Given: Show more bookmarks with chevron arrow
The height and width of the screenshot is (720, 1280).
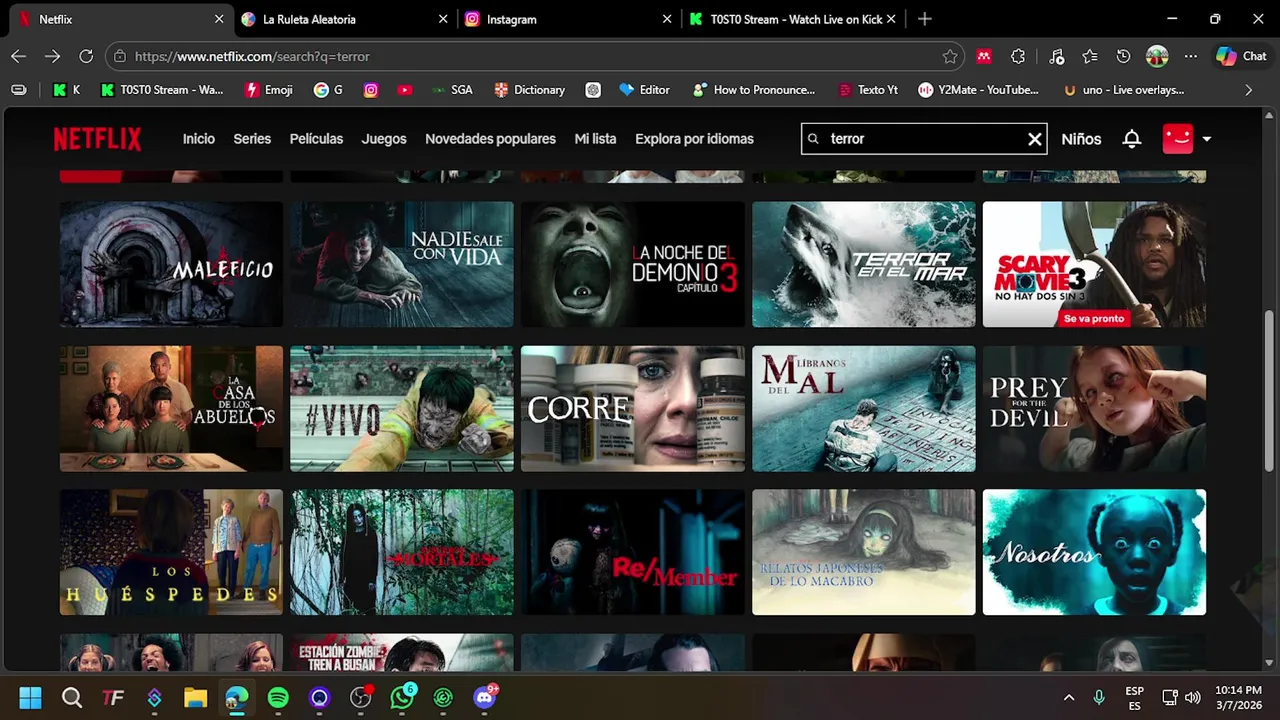Looking at the screenshot, I should (1248, 90).
